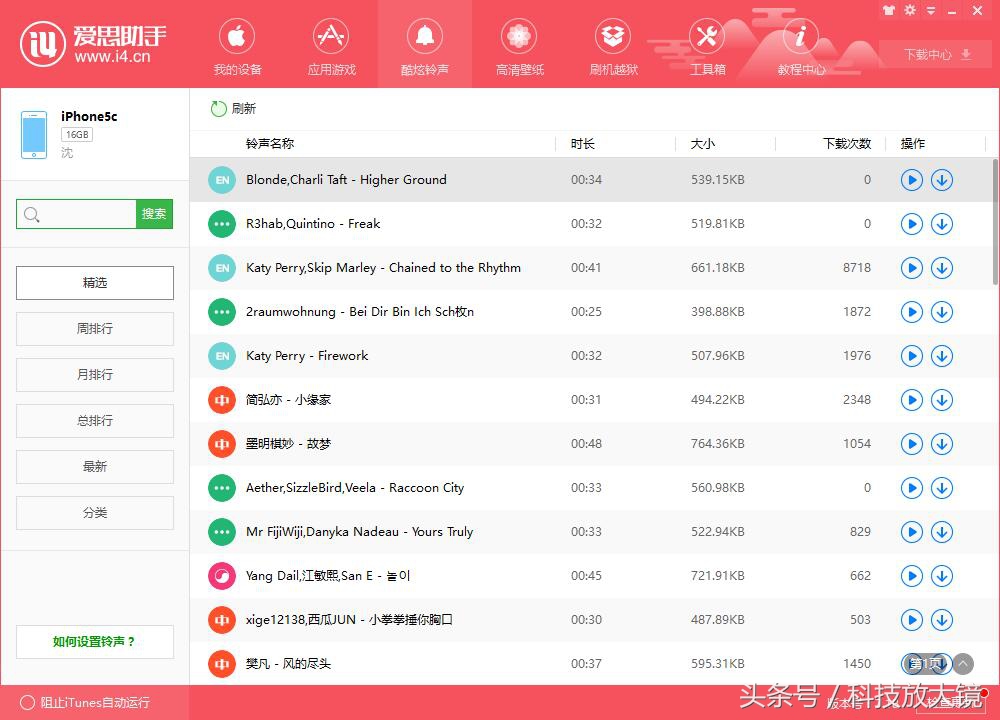1000x720 pixels.
Task: Open the 应用游戏 App Store icon
Action: [331, 38]
